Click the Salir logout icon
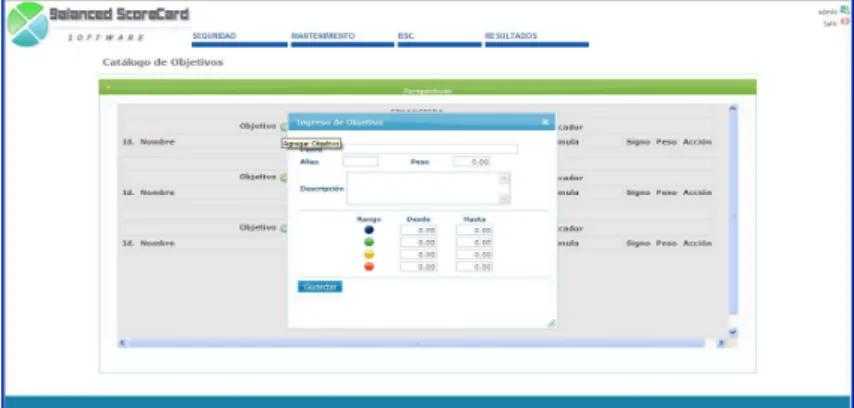854x408 pixels. point(845,22)
